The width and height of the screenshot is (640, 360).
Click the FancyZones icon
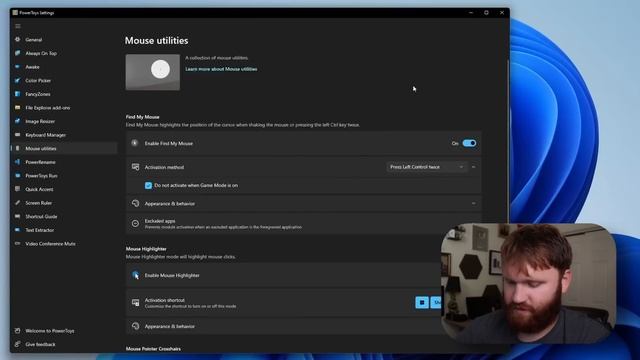[x=18, y=94]
